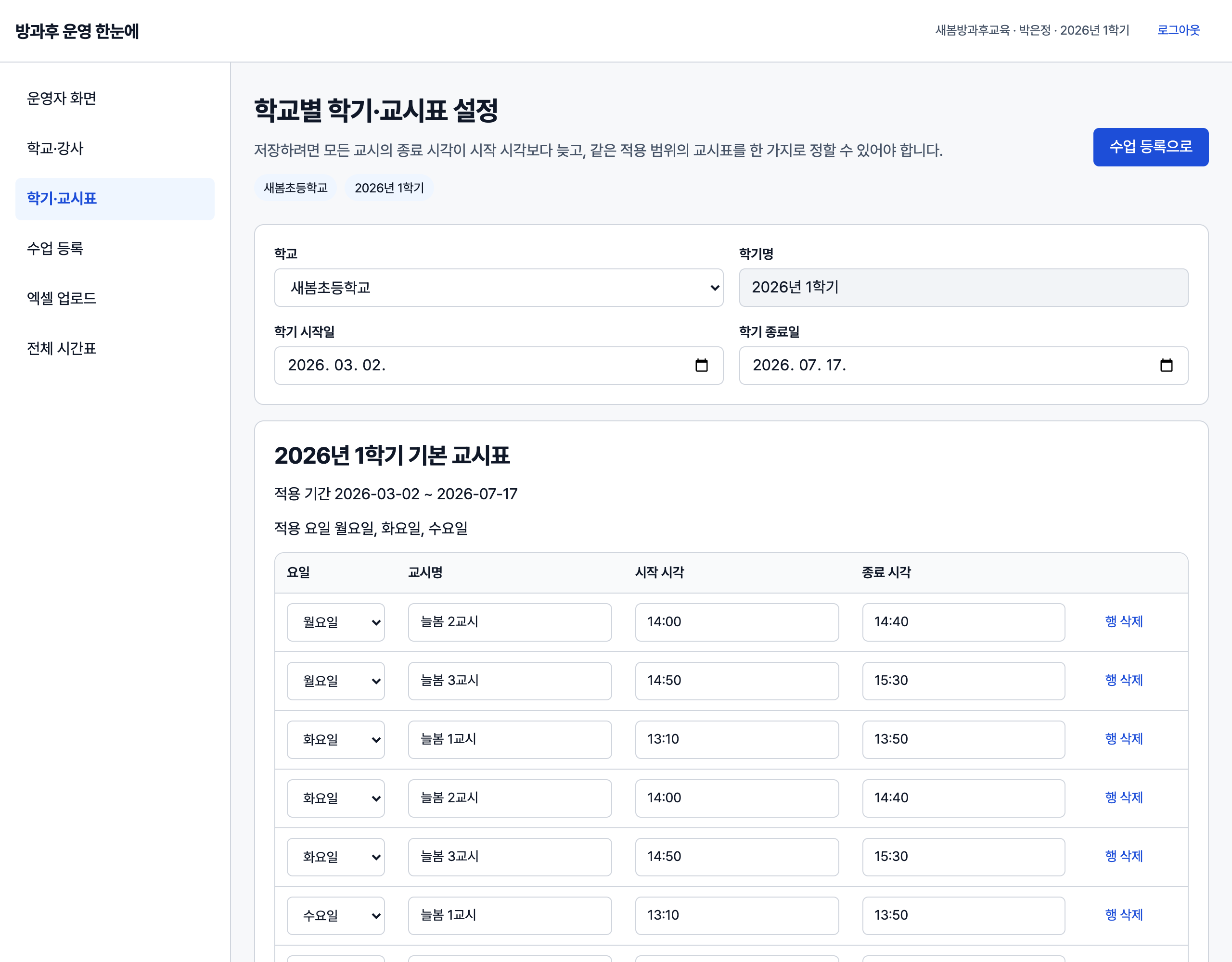Delete row 화요일 늘봄 3교시
Screen dimensions: 1232x962
(1124, 857)
